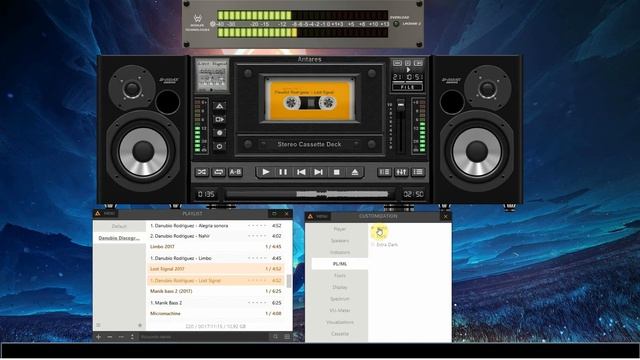Click the Lost Signal 2017 group header

point(216,269)
